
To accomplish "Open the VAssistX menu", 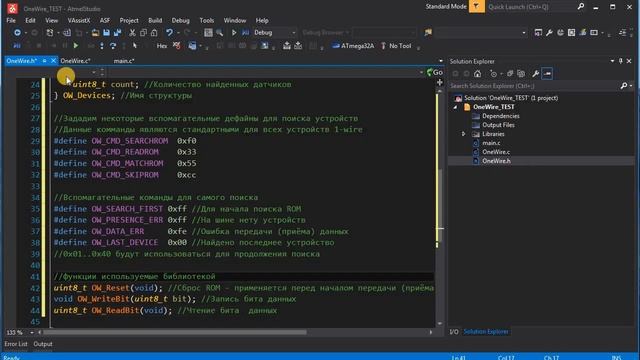I will pos(78,20).
